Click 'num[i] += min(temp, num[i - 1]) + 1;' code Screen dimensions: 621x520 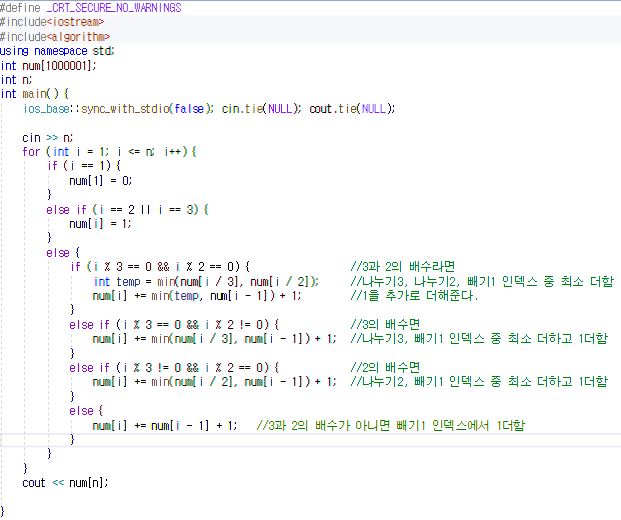click(197, 296)
